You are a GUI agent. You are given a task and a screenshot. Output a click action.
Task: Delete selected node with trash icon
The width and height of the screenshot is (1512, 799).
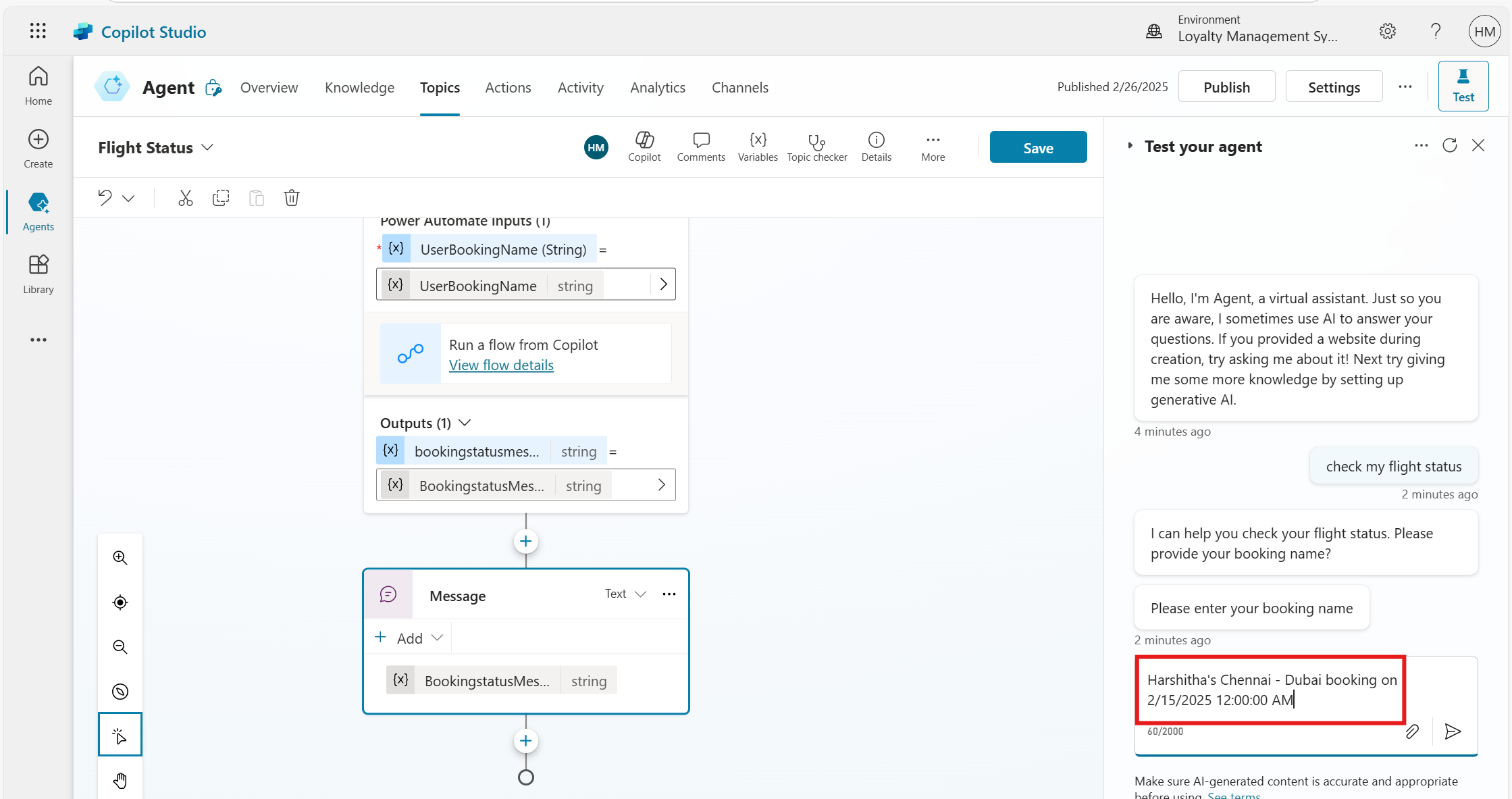pyautogui.click(x=292, y=198)
